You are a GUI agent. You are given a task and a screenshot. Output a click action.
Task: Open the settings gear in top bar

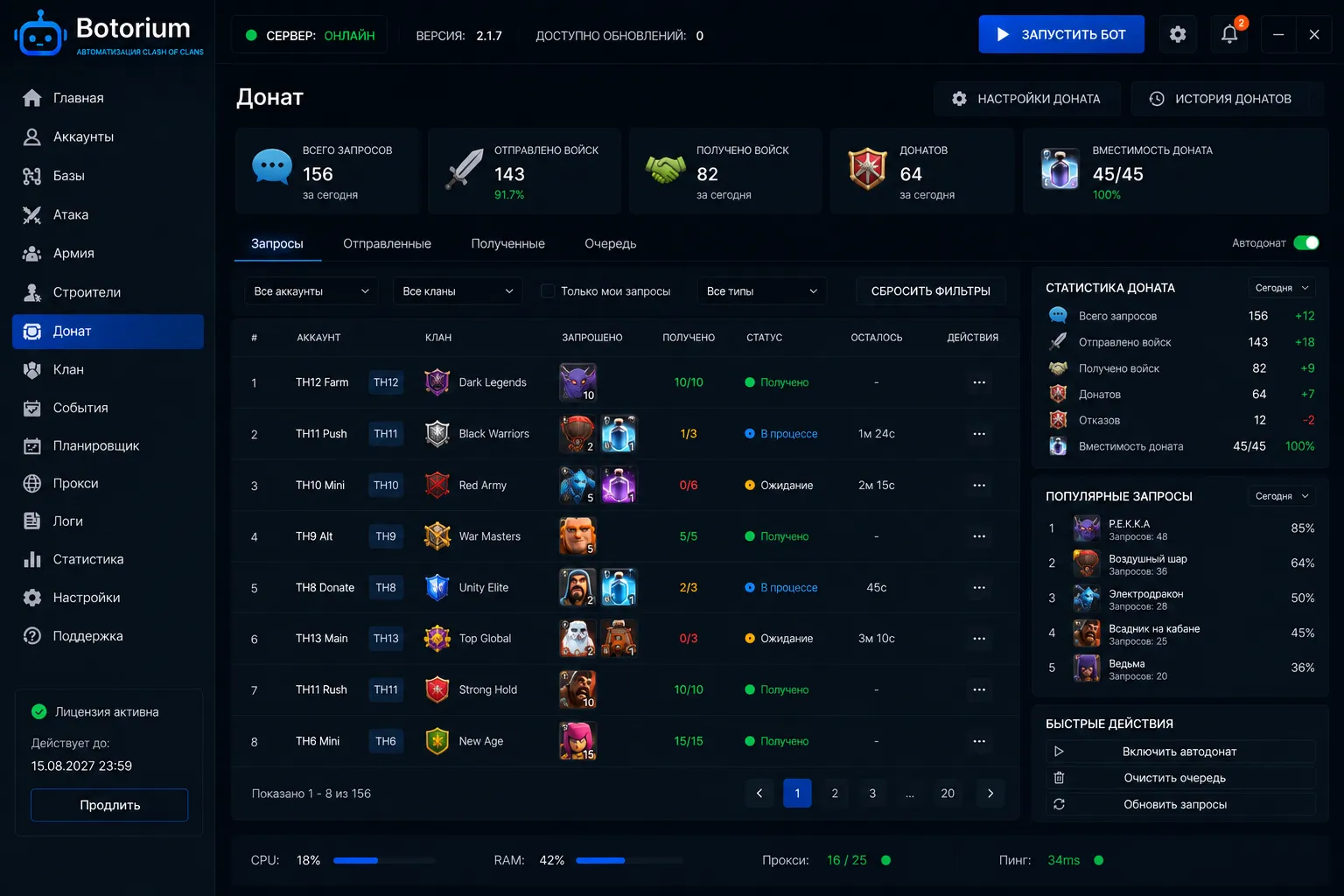[1178, 34]
